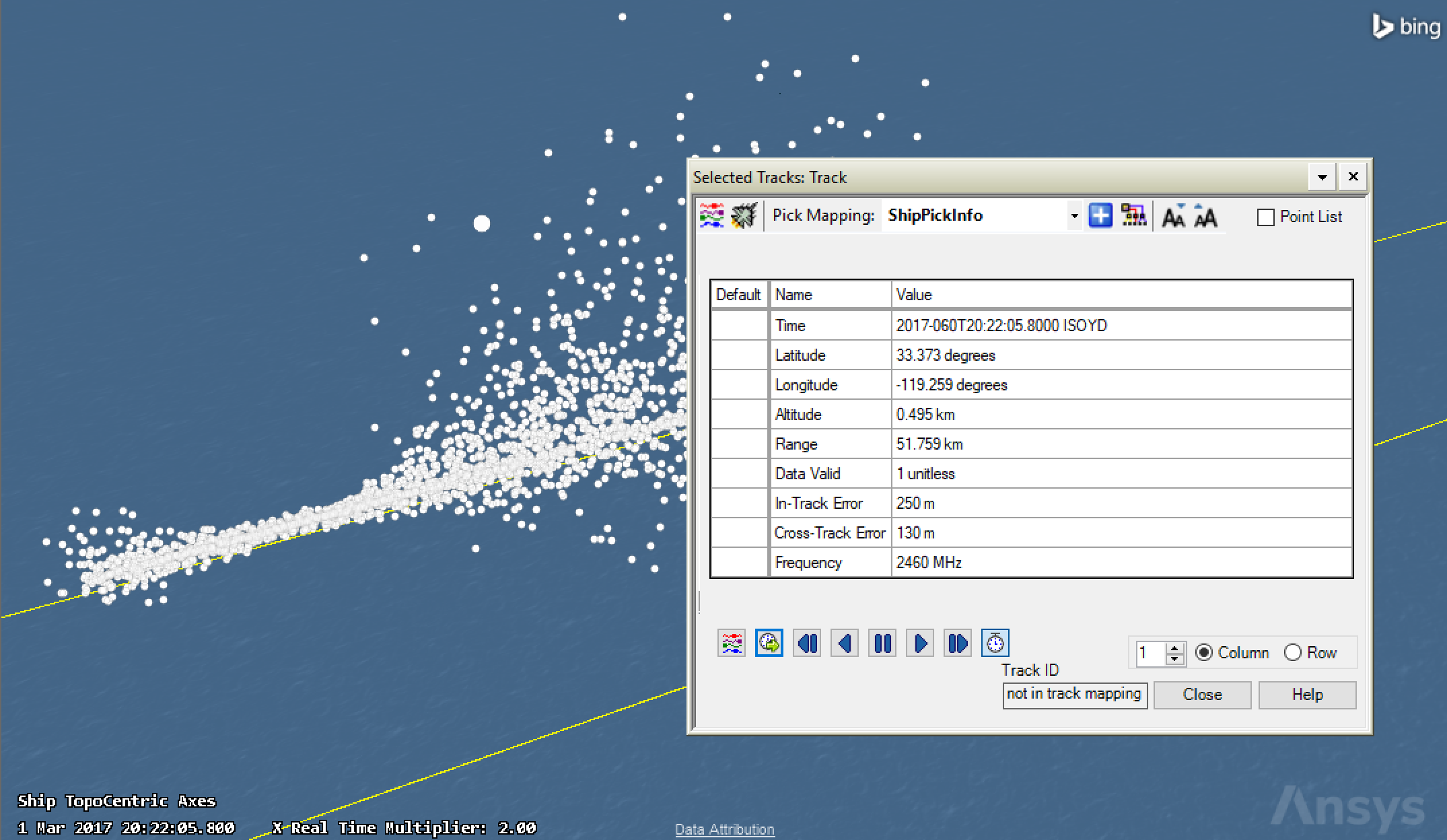Step forward to the next point
Screen dimensions: 1447x840
pos(920,643)
